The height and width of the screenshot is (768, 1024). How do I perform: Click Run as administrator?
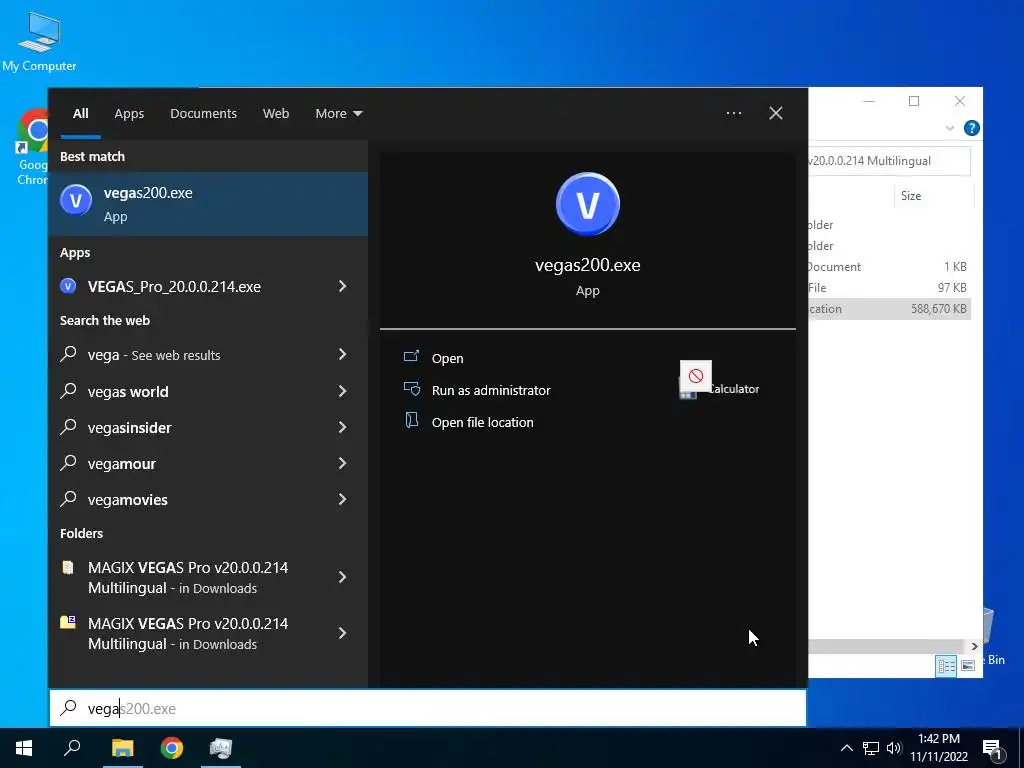click(491, 390)
